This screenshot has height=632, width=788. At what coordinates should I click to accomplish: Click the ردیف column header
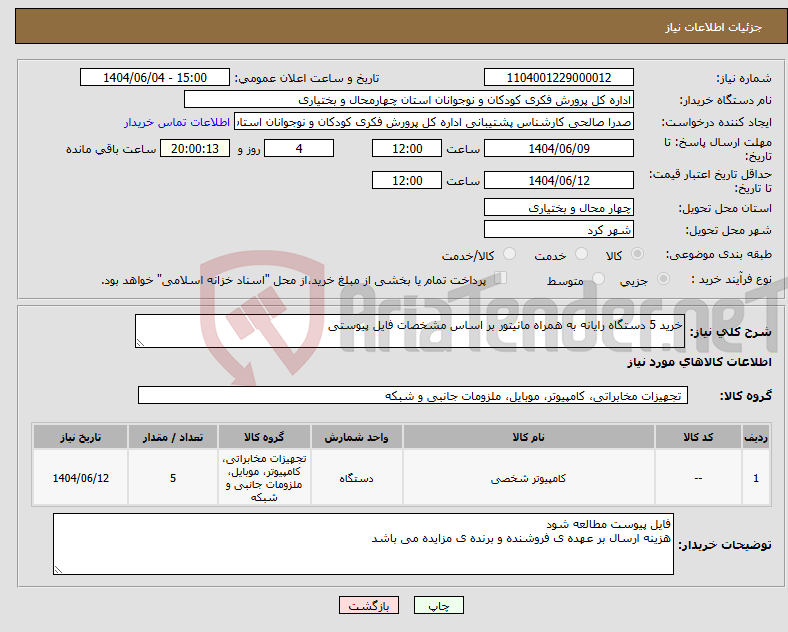(756, 437)
